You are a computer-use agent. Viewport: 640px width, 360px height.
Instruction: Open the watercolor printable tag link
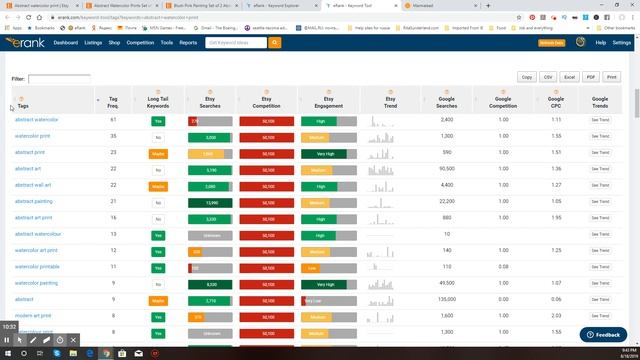point(37,267)
